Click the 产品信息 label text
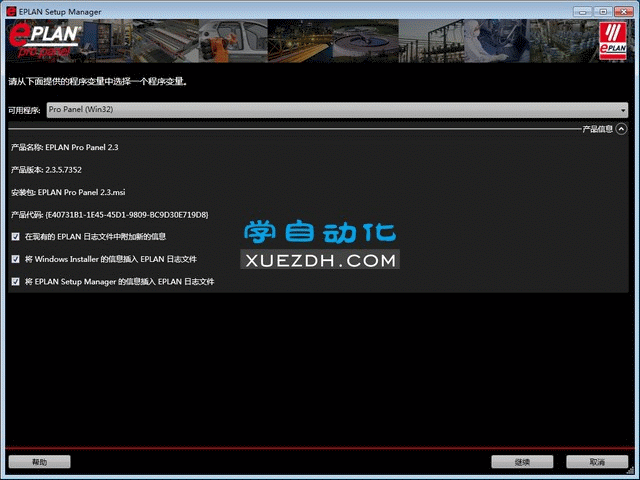 click(597, 129)
